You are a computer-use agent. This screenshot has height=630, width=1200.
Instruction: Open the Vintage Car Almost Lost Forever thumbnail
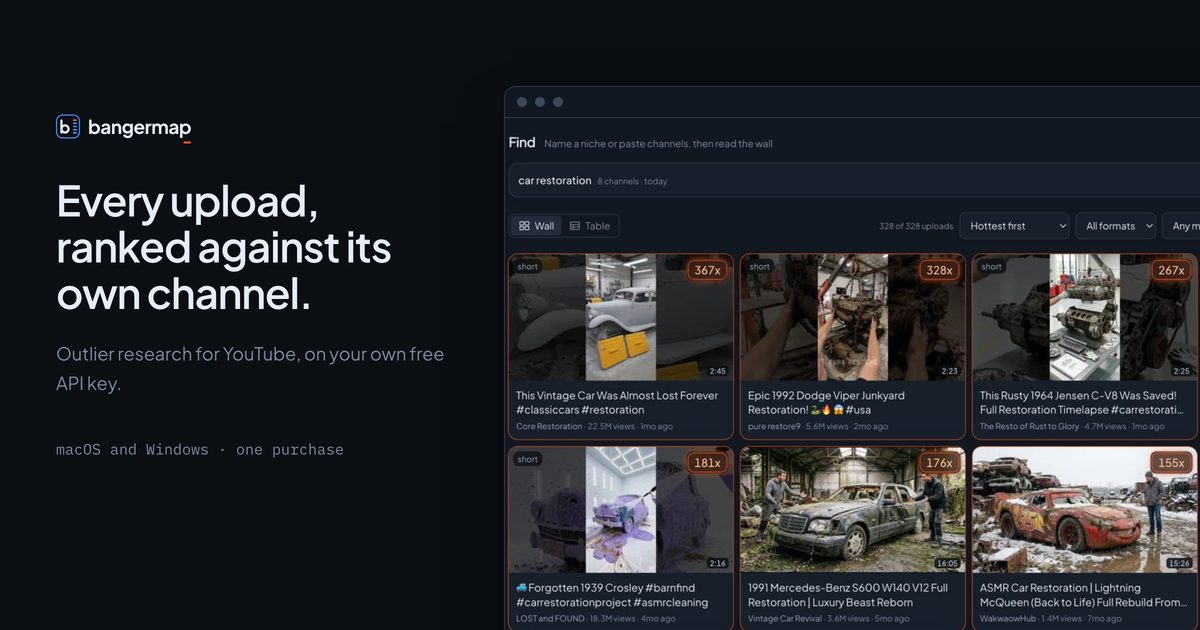tap(621, 317)
